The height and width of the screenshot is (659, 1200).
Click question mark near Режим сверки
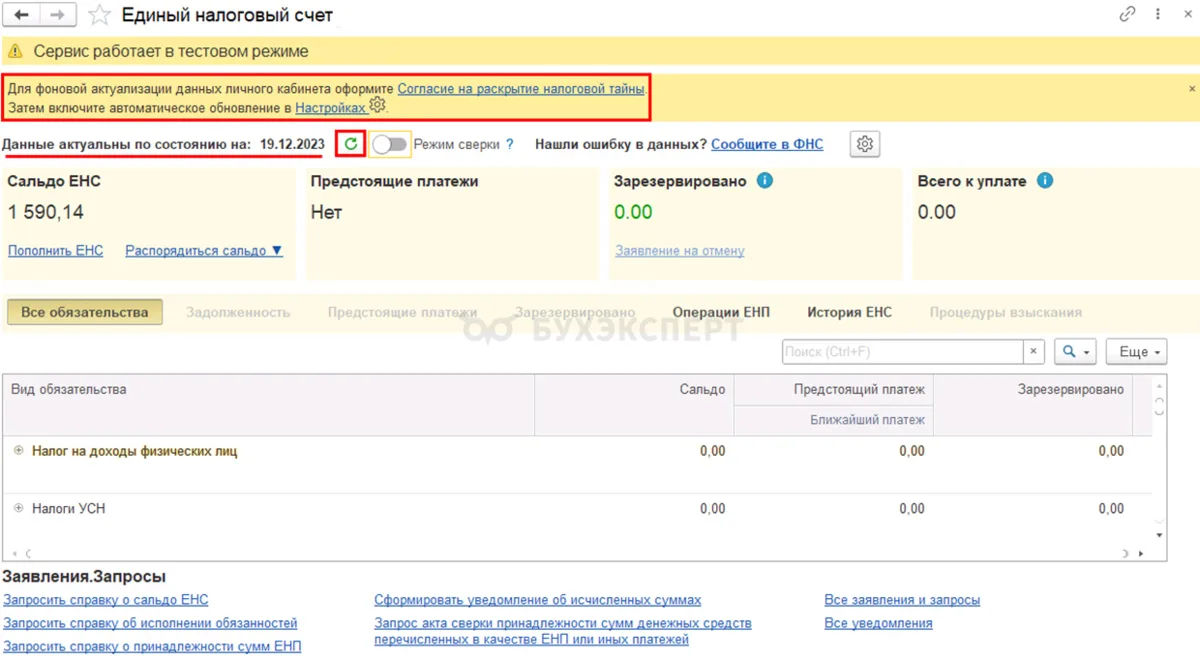[509, 144]
